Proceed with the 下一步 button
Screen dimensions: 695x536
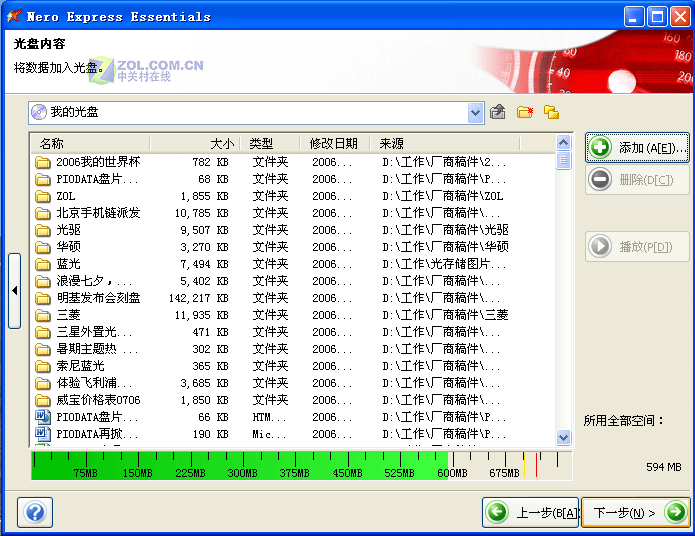tap(636, 513)
